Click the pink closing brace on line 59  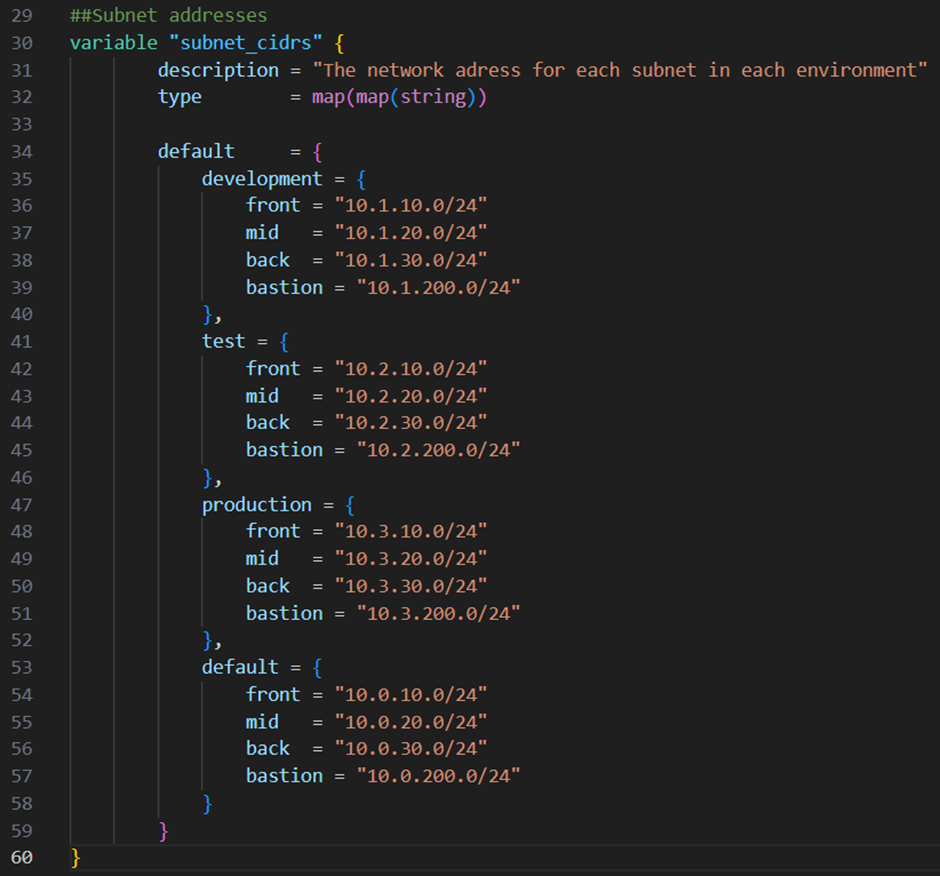(164, 831)
